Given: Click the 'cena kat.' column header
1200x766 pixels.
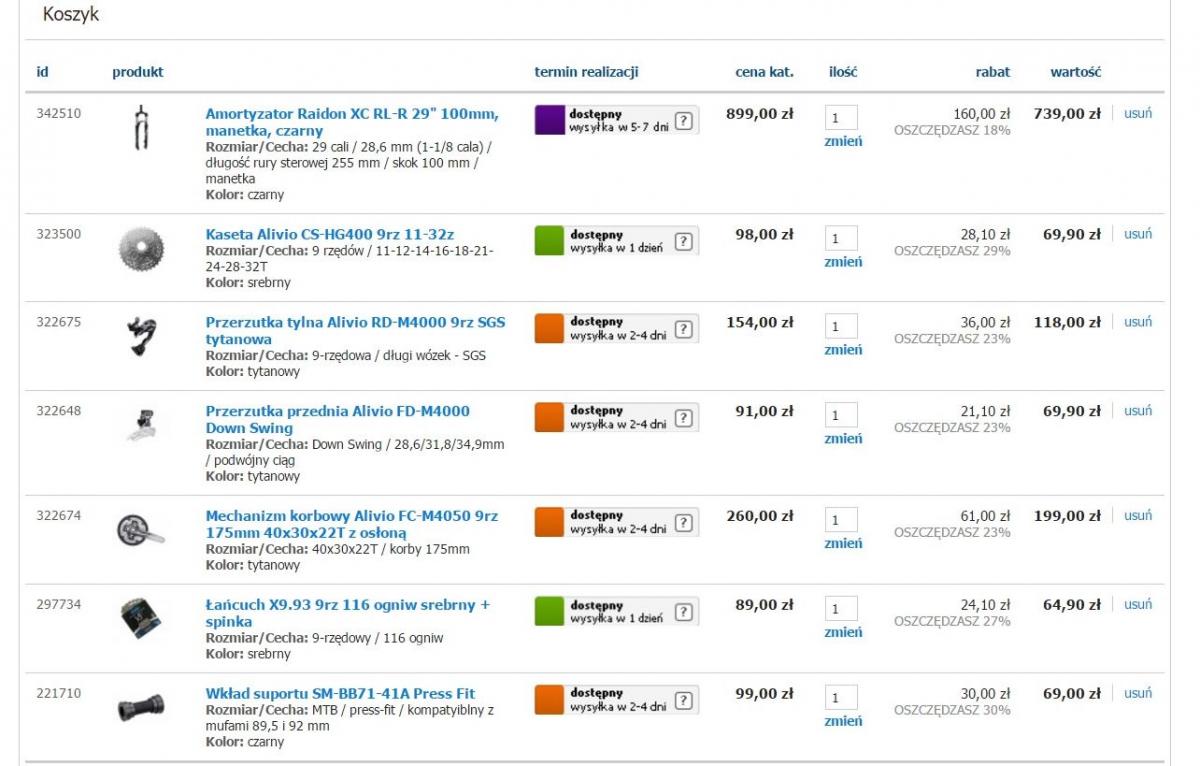Looking at the screenshot, I should (764, 72).
